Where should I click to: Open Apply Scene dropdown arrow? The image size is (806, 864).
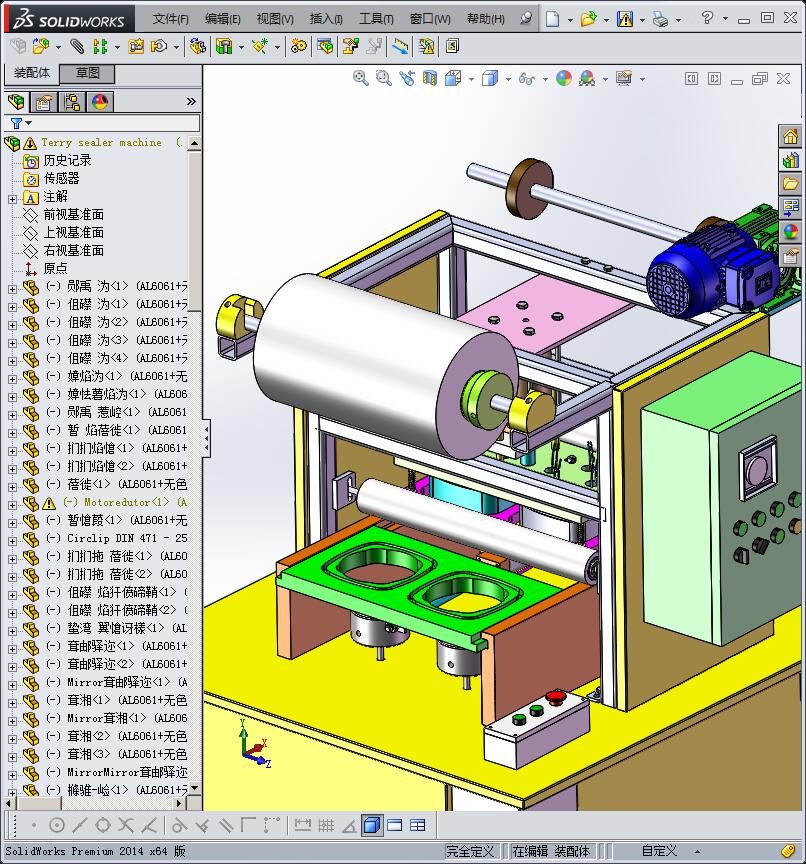605,79
